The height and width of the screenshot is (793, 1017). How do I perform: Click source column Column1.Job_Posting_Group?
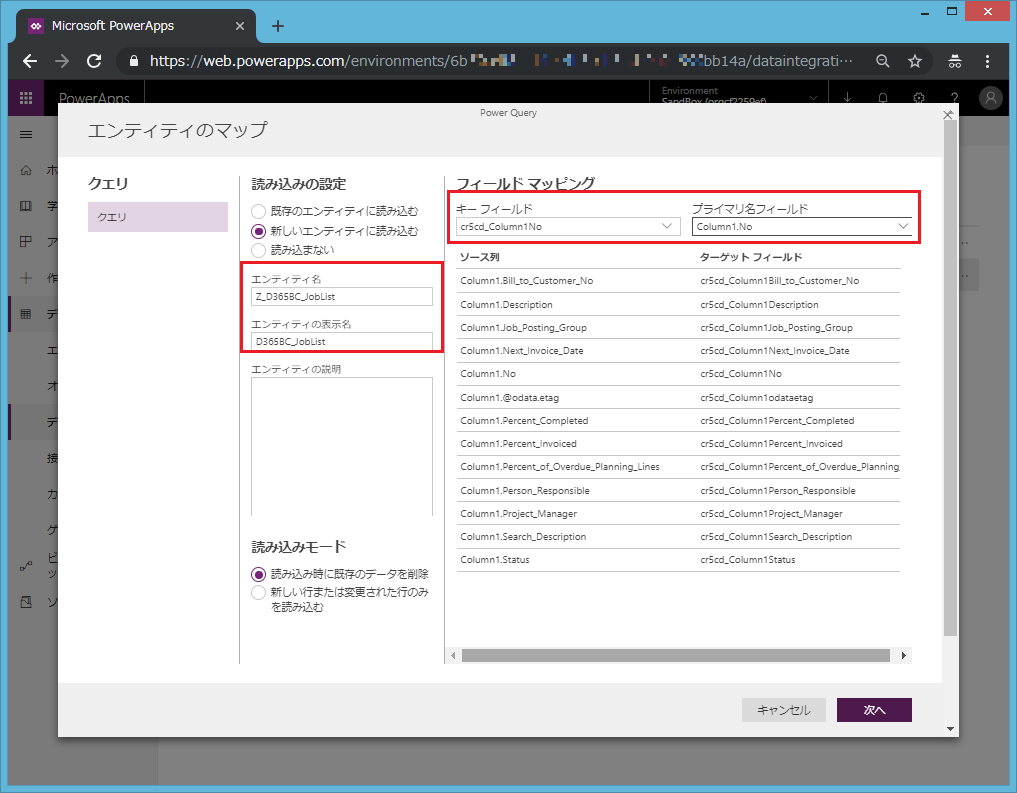coord(523,327)
